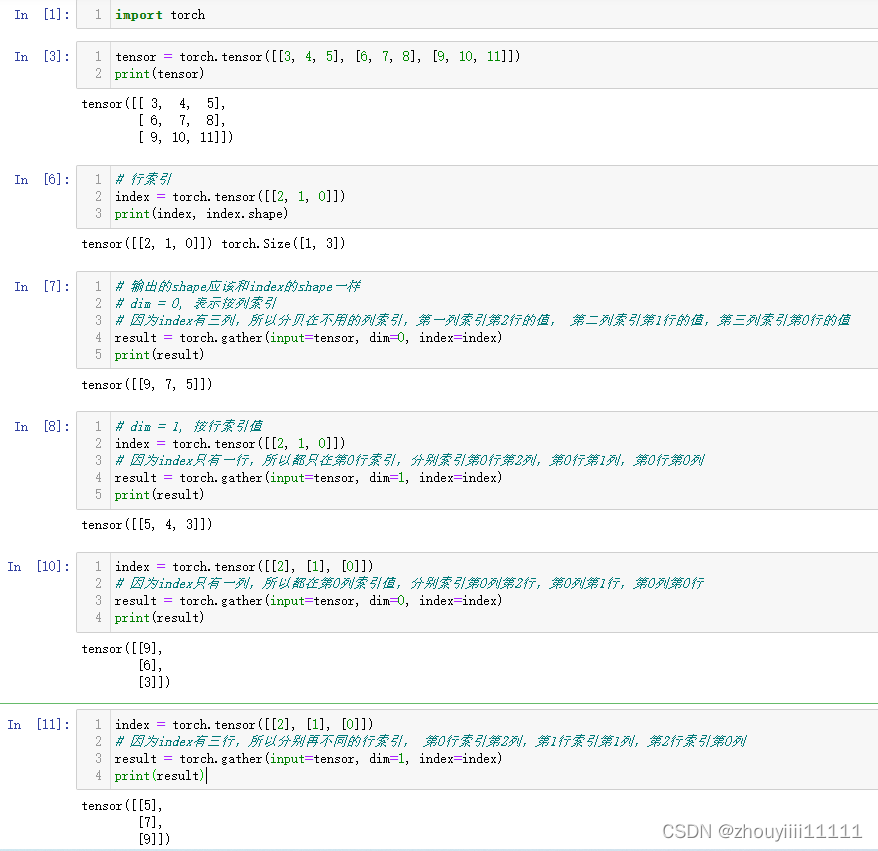Click the column output starting 'tensor([[9],'

tap(125, 666)
